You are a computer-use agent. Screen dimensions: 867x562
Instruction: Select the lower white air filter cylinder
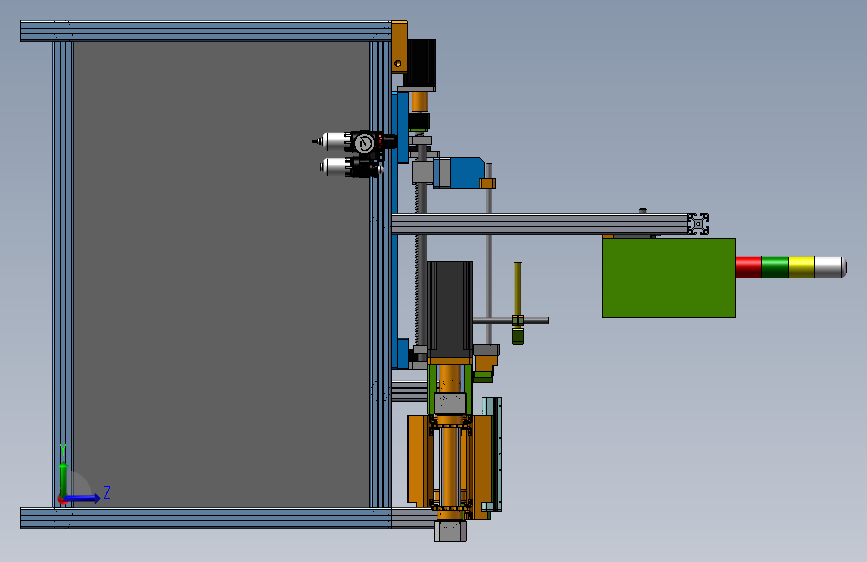(333, 166)
